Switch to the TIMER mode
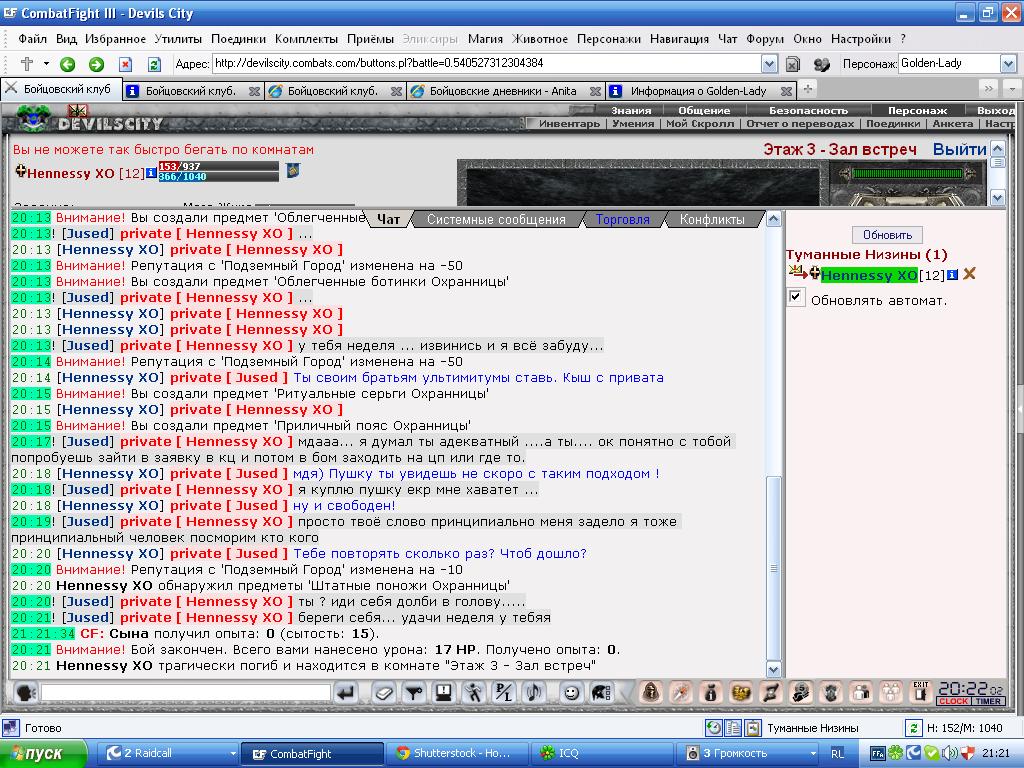The height and width of the screenshot is (768, 1024). (x=987, y=701)
